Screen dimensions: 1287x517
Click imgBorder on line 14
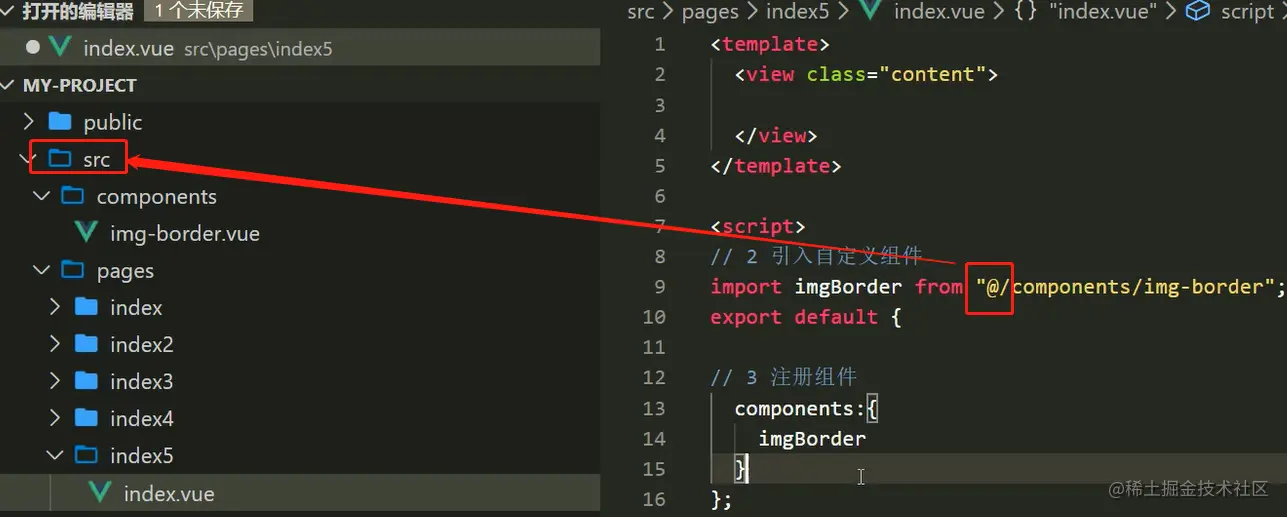click(812, 438)
